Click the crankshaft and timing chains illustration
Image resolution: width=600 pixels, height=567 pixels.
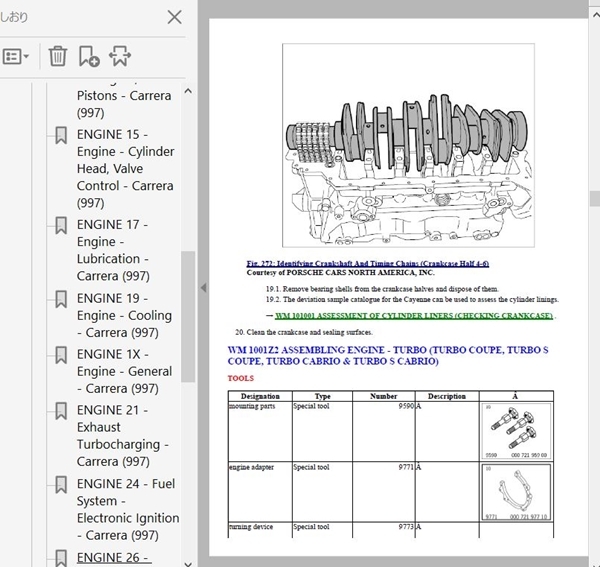pyautogui.click(x=408, y=145)
